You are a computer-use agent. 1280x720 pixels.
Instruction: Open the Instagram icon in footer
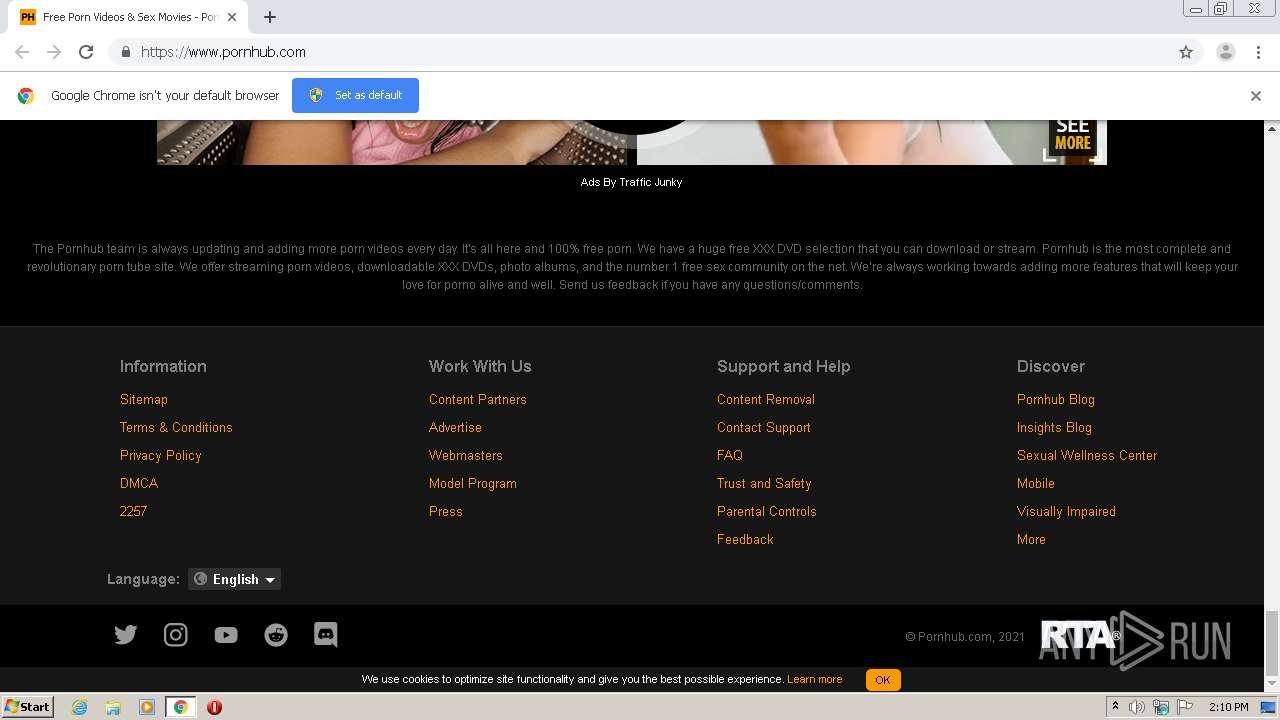tap(175, 635)
